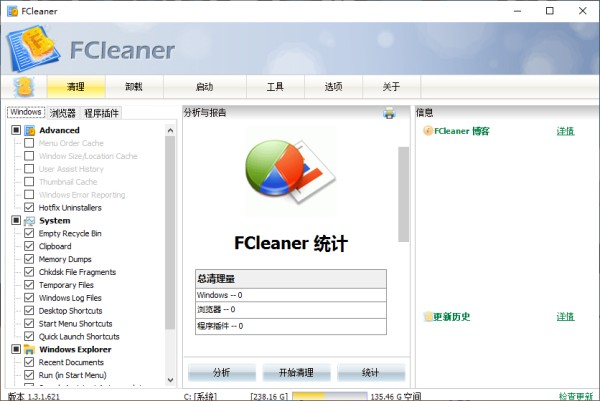Screen dimensions: 600x401
Task: Uncheck the Temporary Files option
Action: (29, 285)
